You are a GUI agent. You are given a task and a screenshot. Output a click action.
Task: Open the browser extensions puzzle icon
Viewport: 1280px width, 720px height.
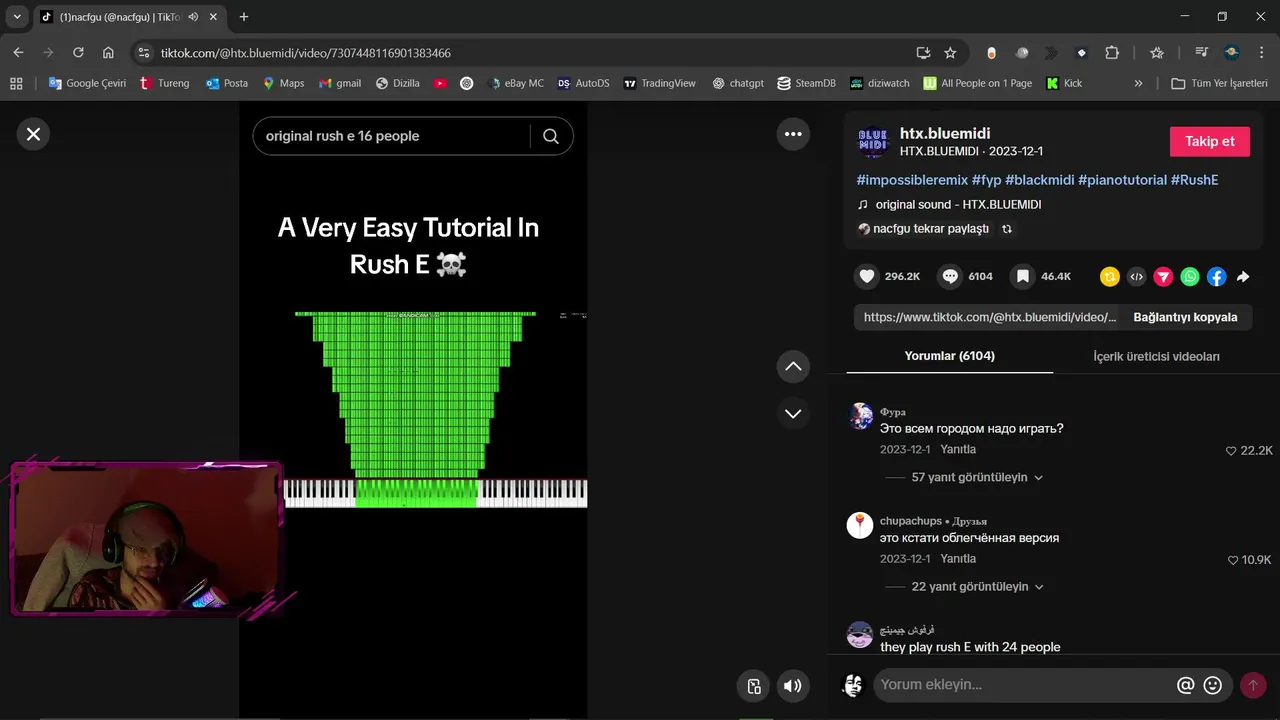point(1112,53)
